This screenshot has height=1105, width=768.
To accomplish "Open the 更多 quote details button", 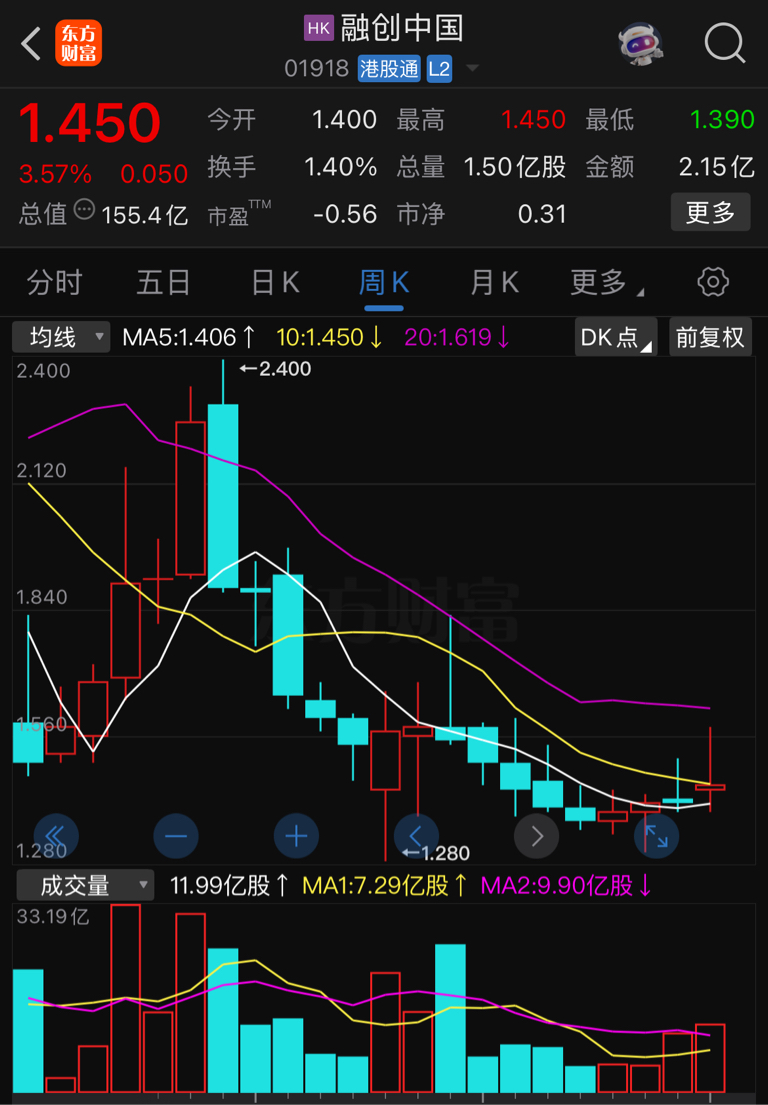I will click(x=710, y=212).
